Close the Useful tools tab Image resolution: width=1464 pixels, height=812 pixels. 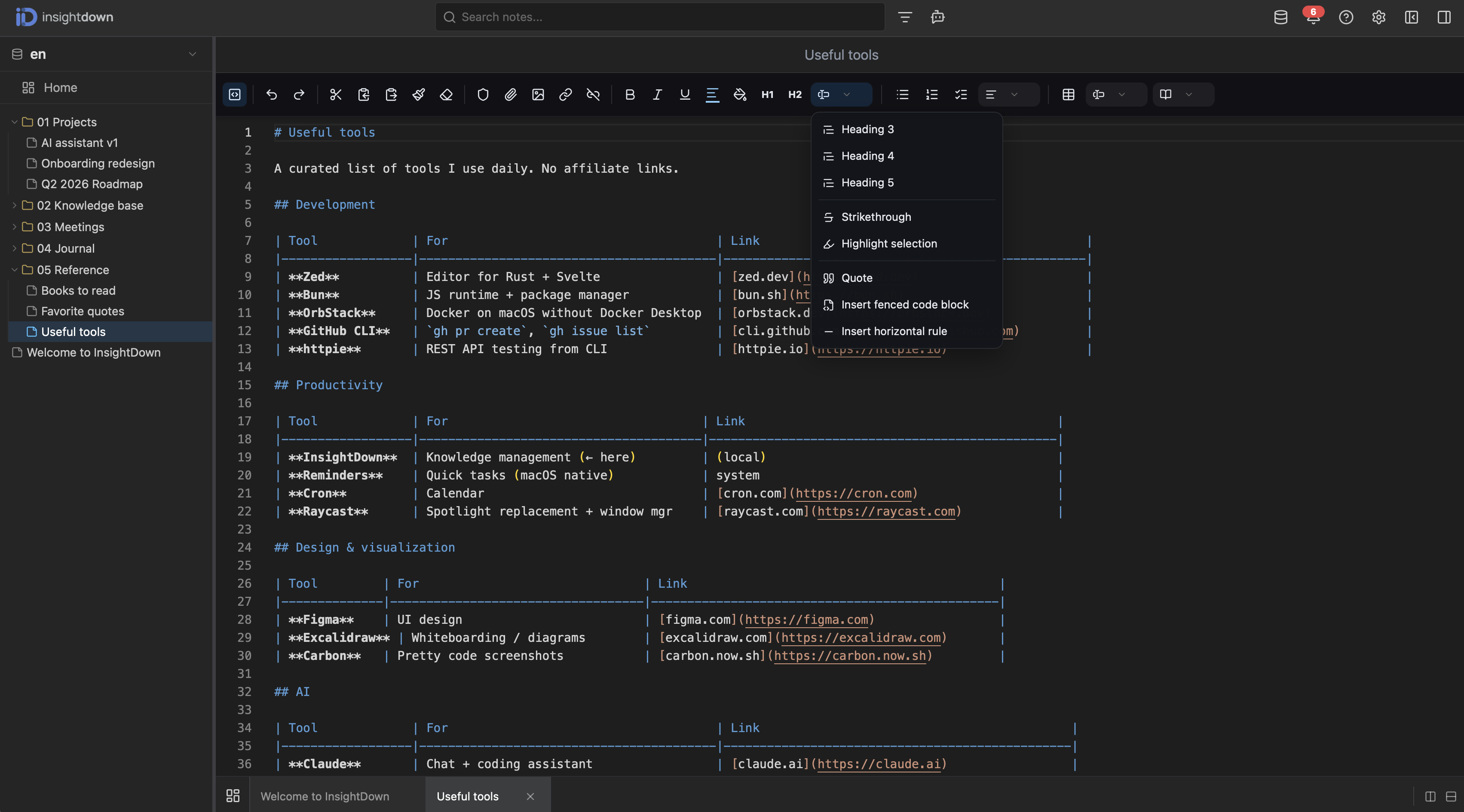coord(530,796)
